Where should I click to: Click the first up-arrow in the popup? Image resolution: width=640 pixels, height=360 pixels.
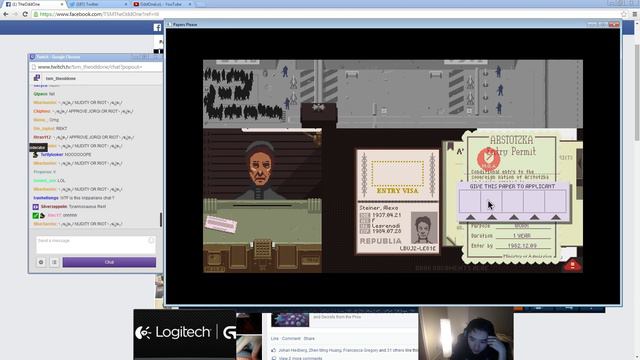470,217
